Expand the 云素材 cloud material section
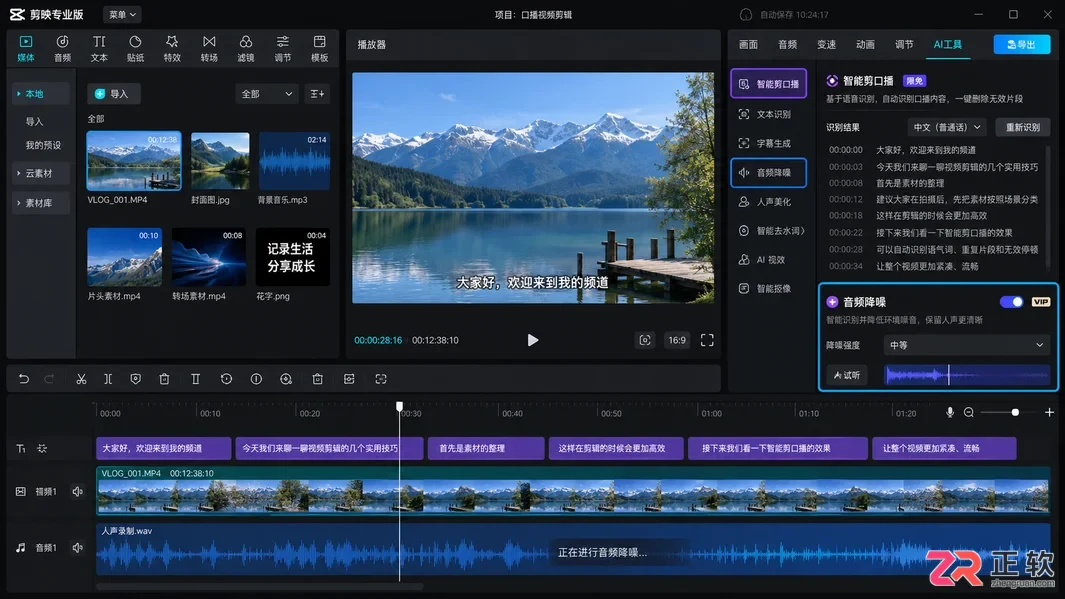 [x=41, y=173]
